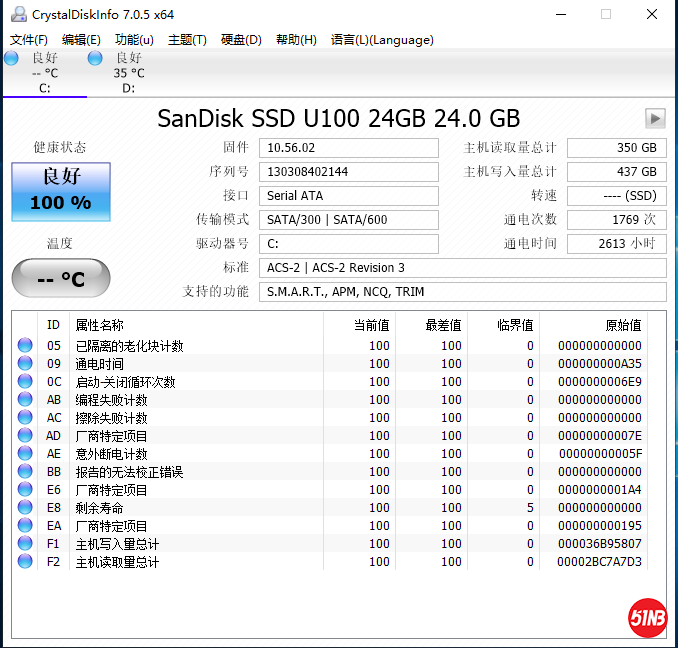This screenshot has width=678, height=648.
Task: Click the 良好 100 % health status button
Action: 61,191
